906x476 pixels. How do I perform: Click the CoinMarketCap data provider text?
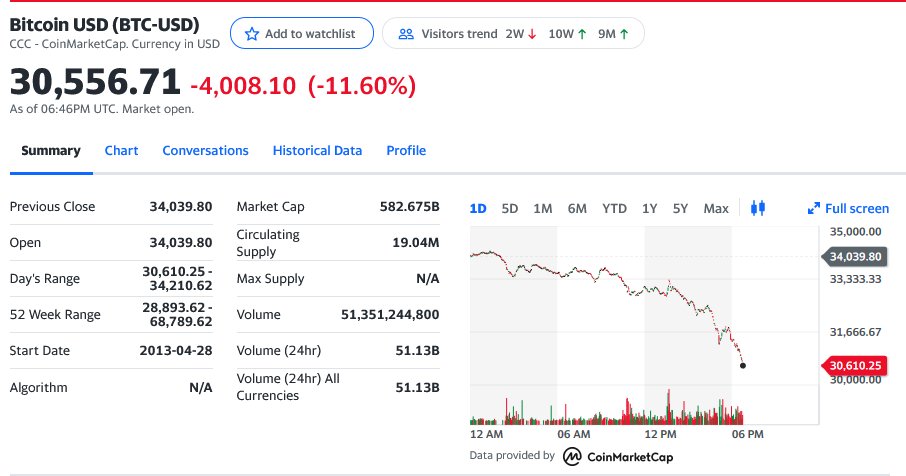click(x=630, y=457)
